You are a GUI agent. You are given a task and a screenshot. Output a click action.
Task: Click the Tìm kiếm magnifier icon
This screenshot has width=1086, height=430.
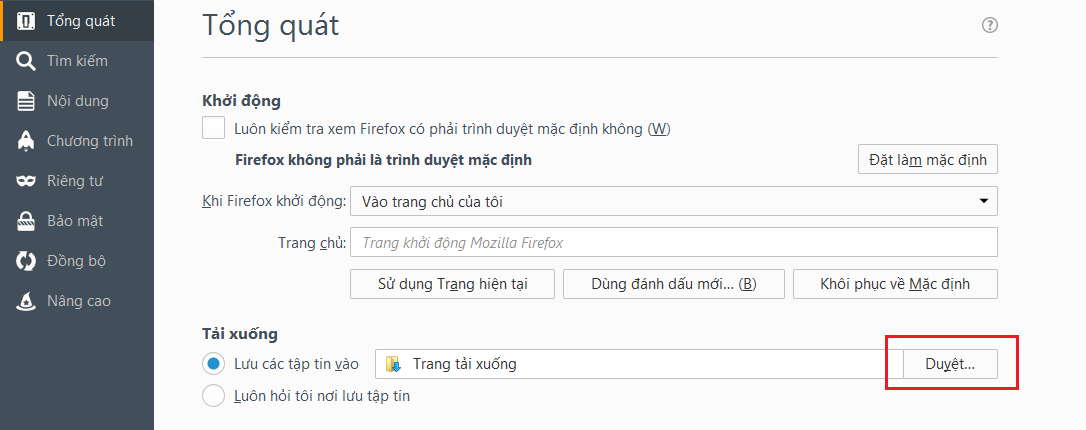[x=27, y=61]
